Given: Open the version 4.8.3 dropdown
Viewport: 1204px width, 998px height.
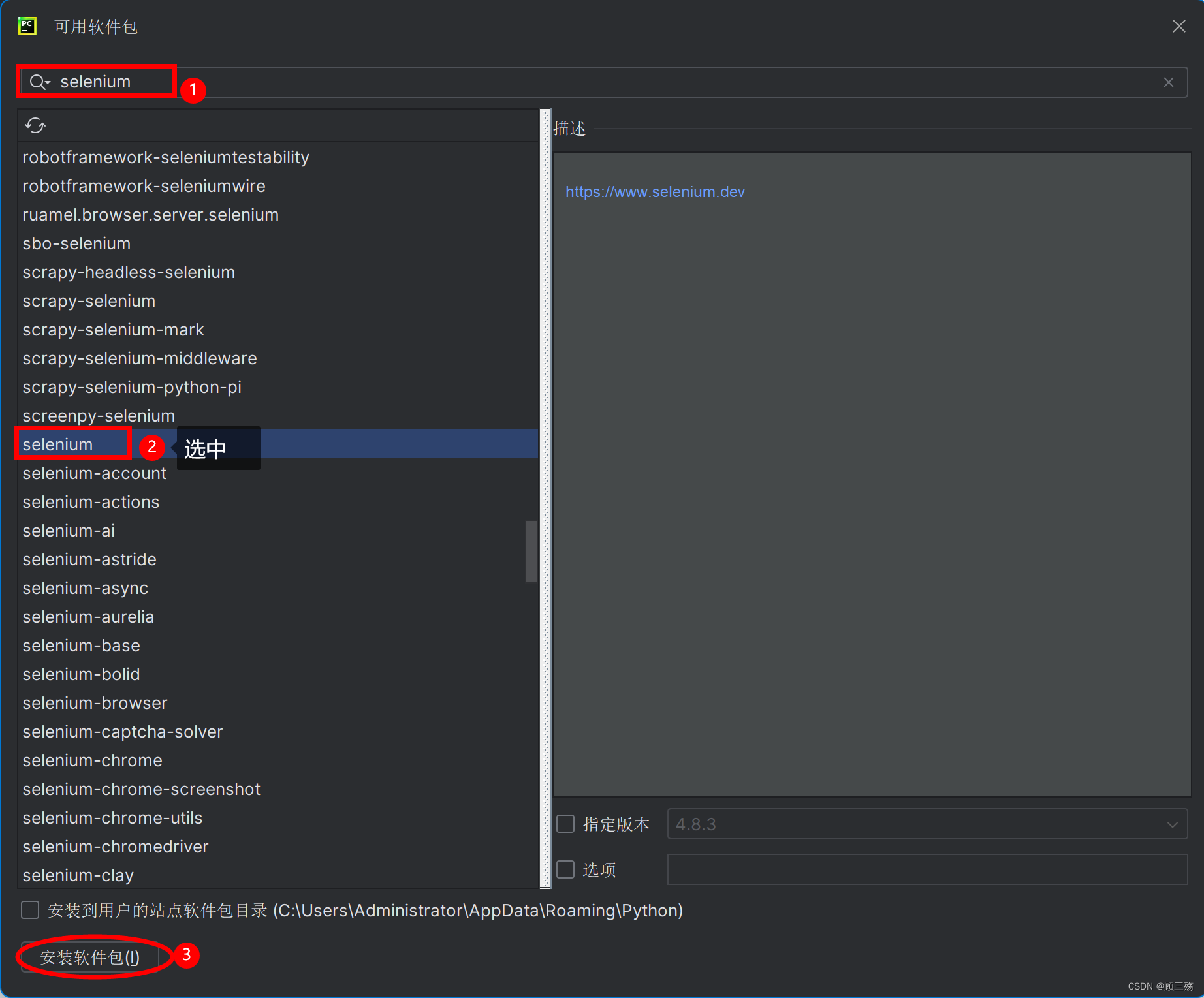Looking at the screenshot, I should click(x=927, y=824).
